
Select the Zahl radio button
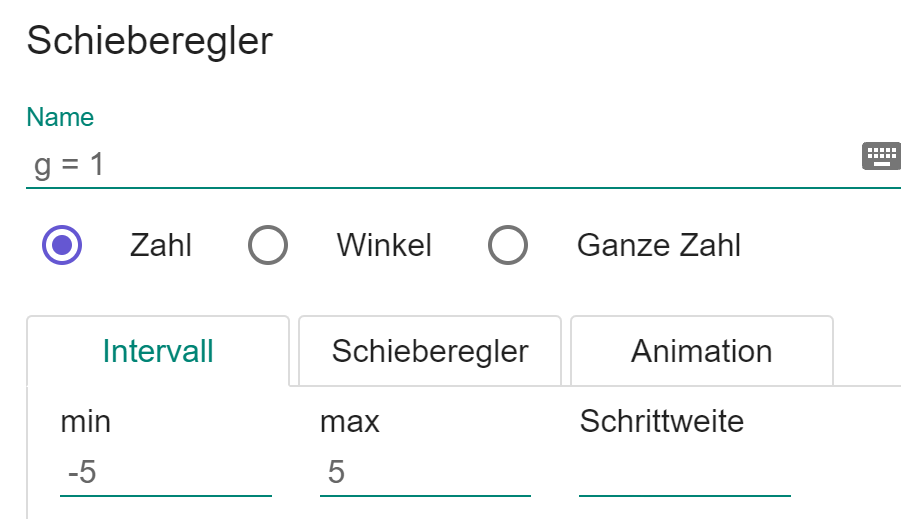62,245
